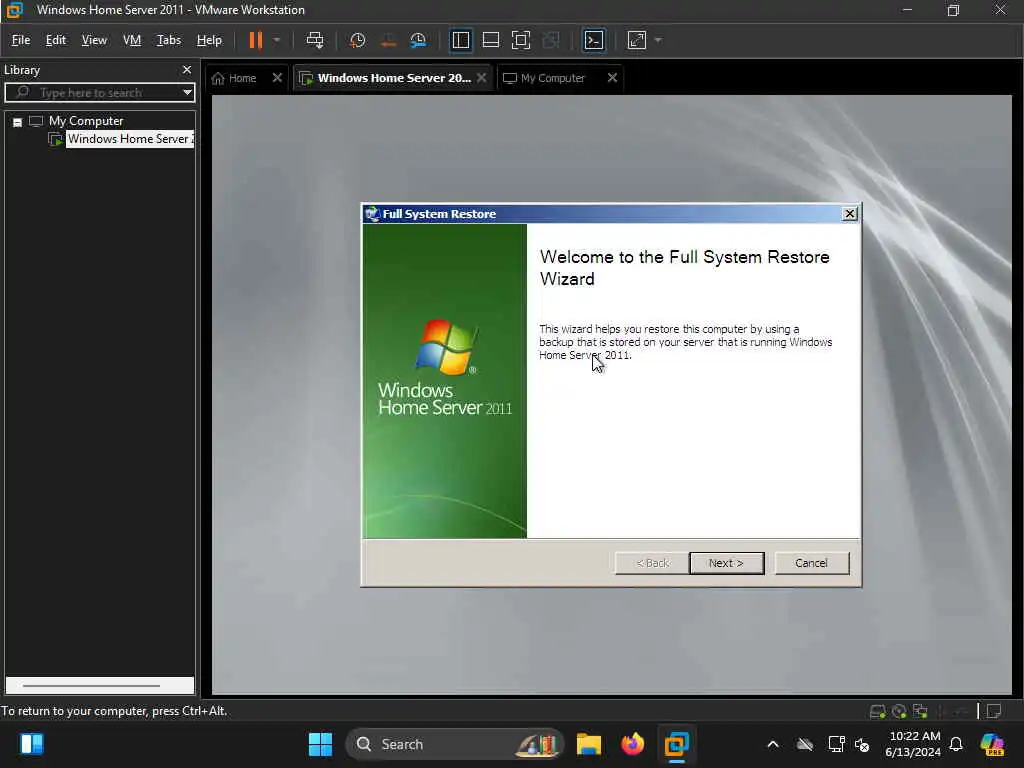Enter full screen mode icon

click(520, 40)
